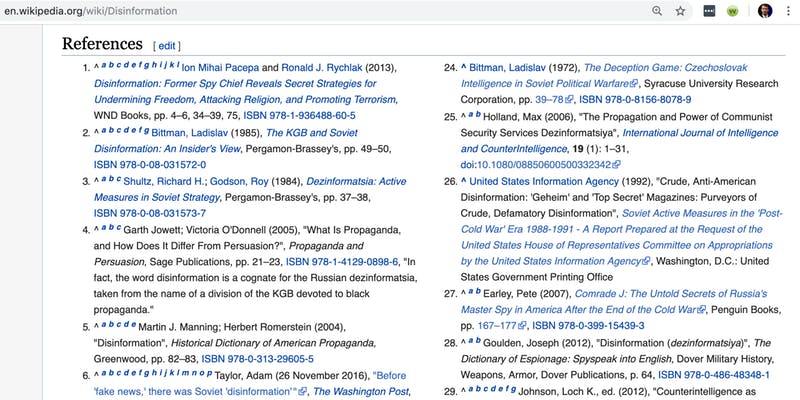Open Dezinformatsia: Active Measures book link
Image resolution: width=800 pixels, height=400 pixels.
click(x=250, y=189)
